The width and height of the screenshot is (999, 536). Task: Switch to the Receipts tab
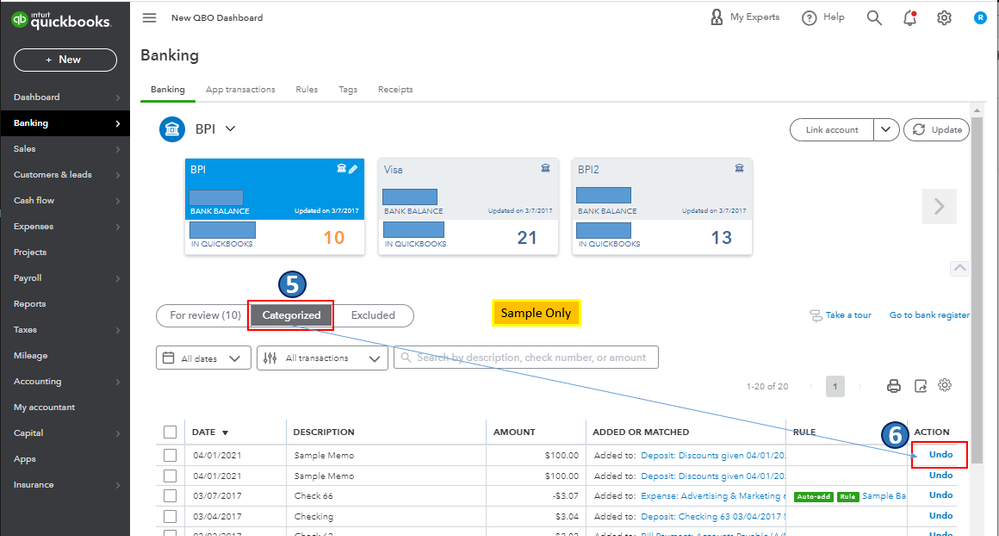click(395, 89)
